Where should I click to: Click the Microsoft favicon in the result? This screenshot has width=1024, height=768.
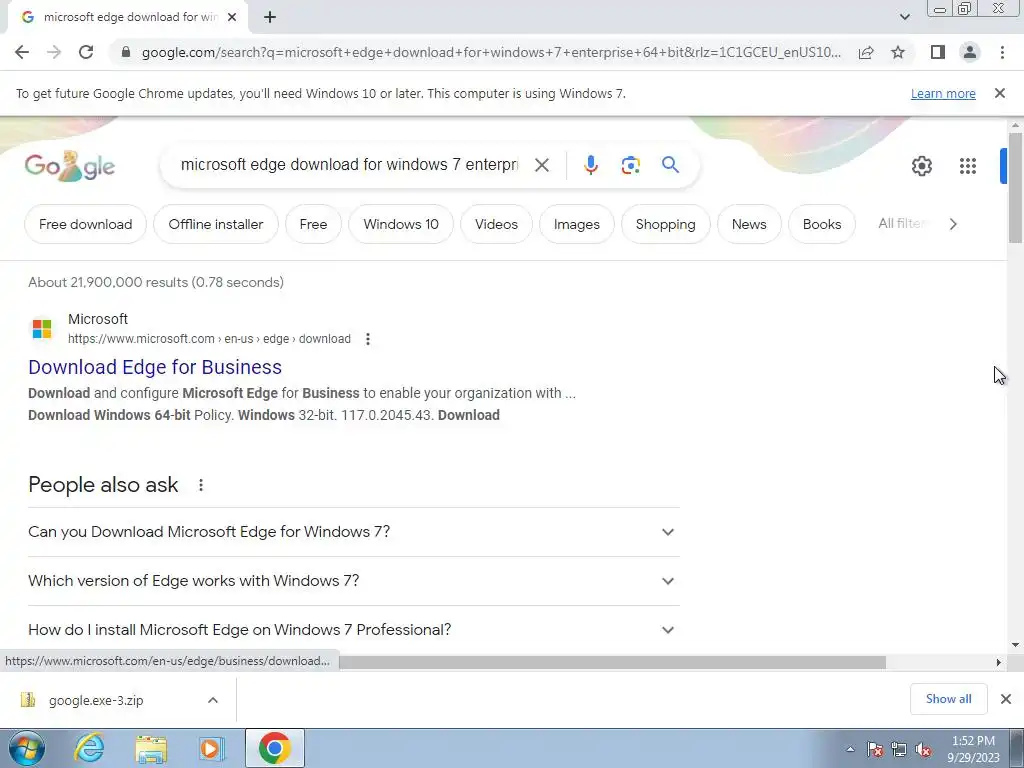click(x=42, y=328)
